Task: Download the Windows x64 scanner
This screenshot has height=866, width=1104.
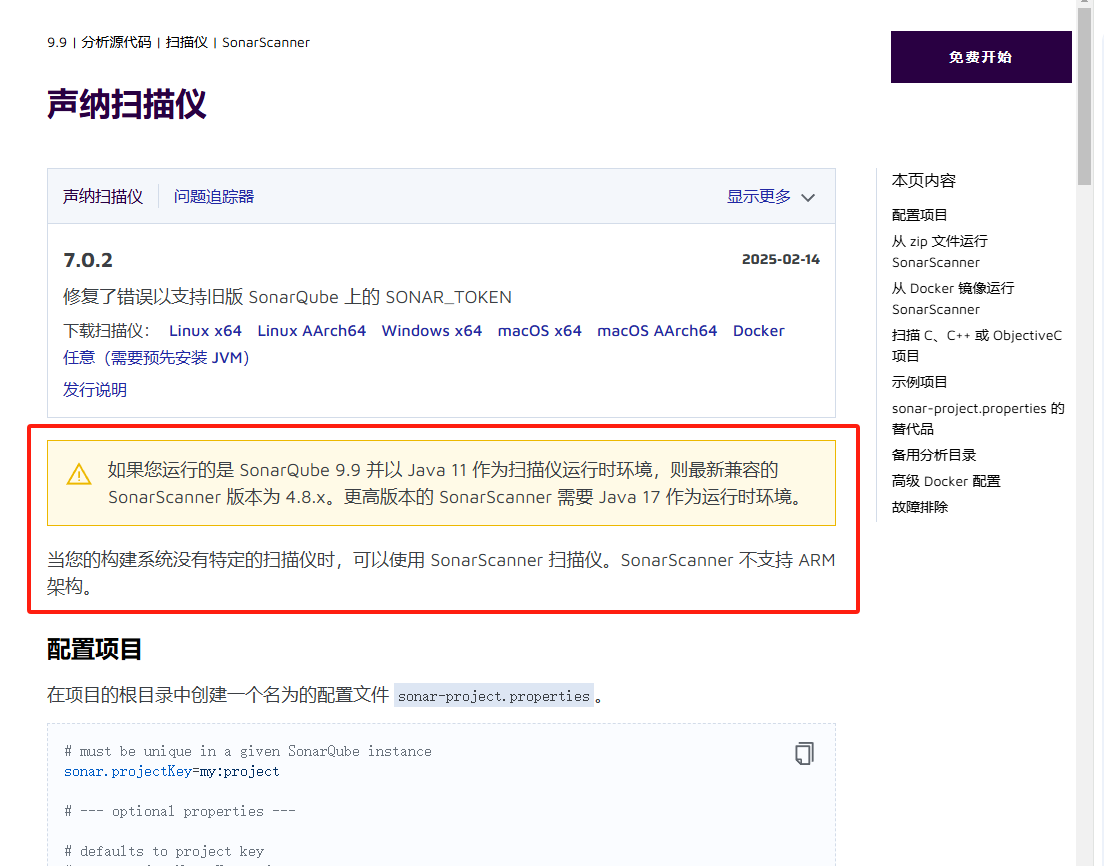Action: pos(432,331)
